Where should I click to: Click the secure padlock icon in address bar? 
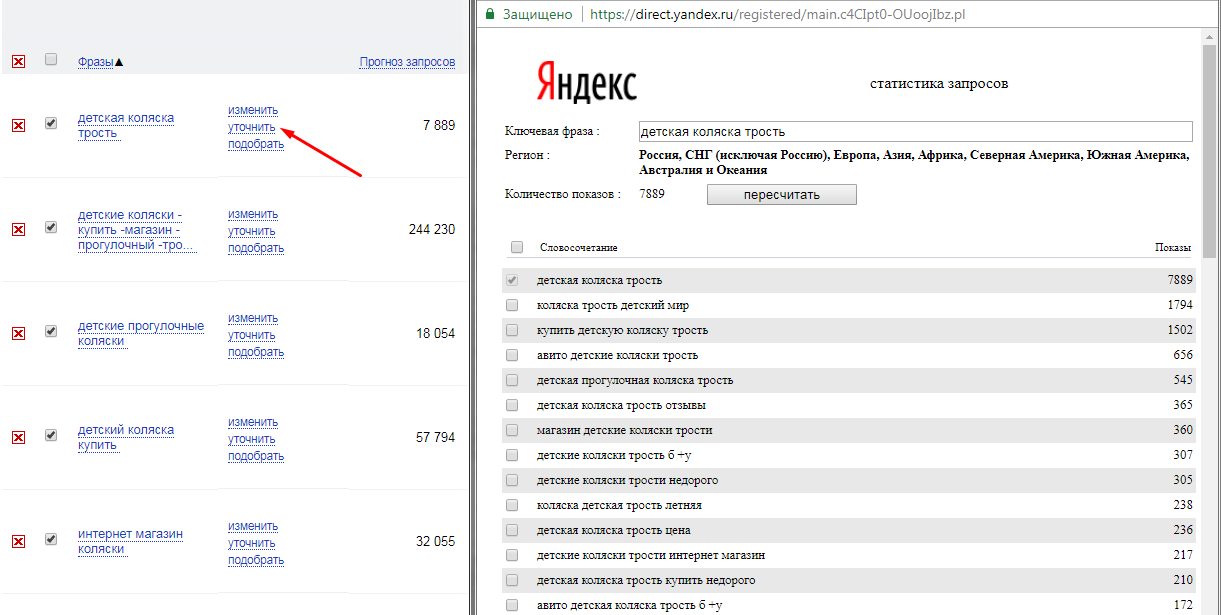point(489,14)
